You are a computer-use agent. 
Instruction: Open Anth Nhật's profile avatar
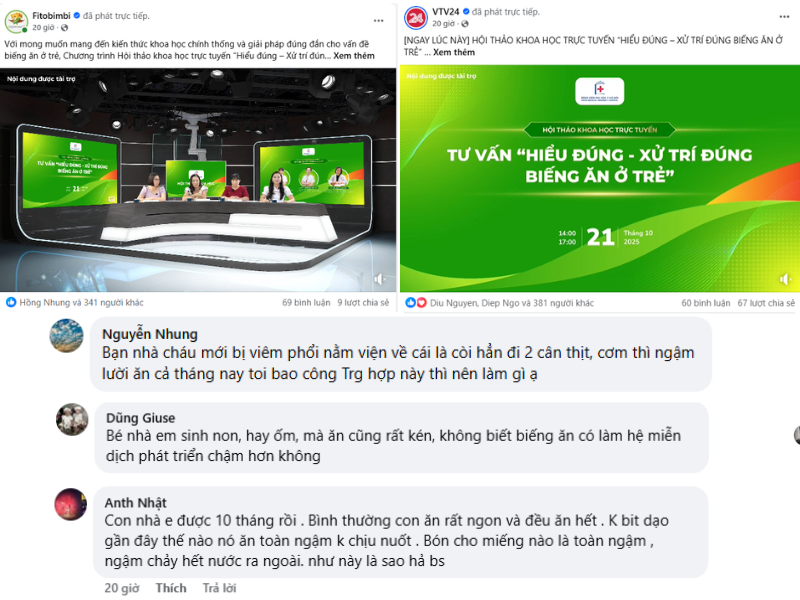(71, 504)
